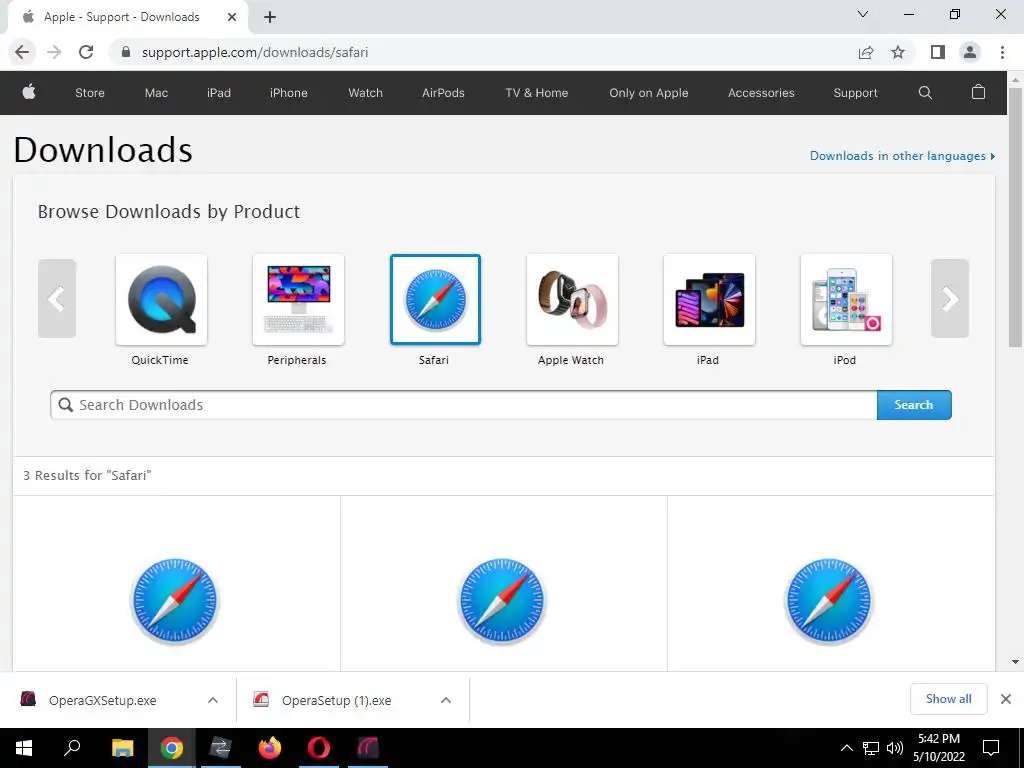The height and width of the screenshot is (768, 1024).
Task: Open Windows taskbar search
Action: (72, 748)
